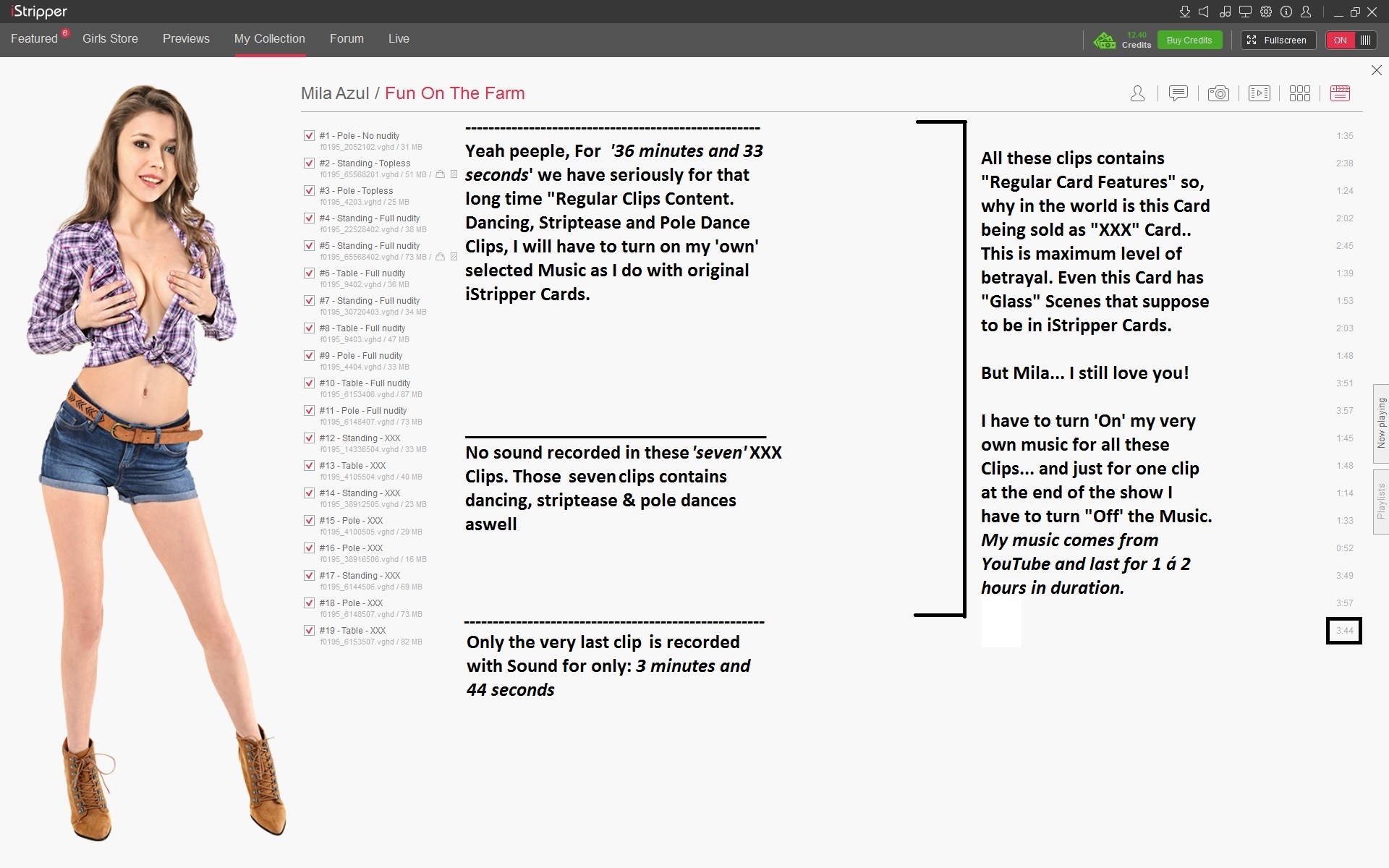The height and width of the screenshot is (868, 1389).
Task: Switch to the Forum tab
Action: tap(347, 39)
